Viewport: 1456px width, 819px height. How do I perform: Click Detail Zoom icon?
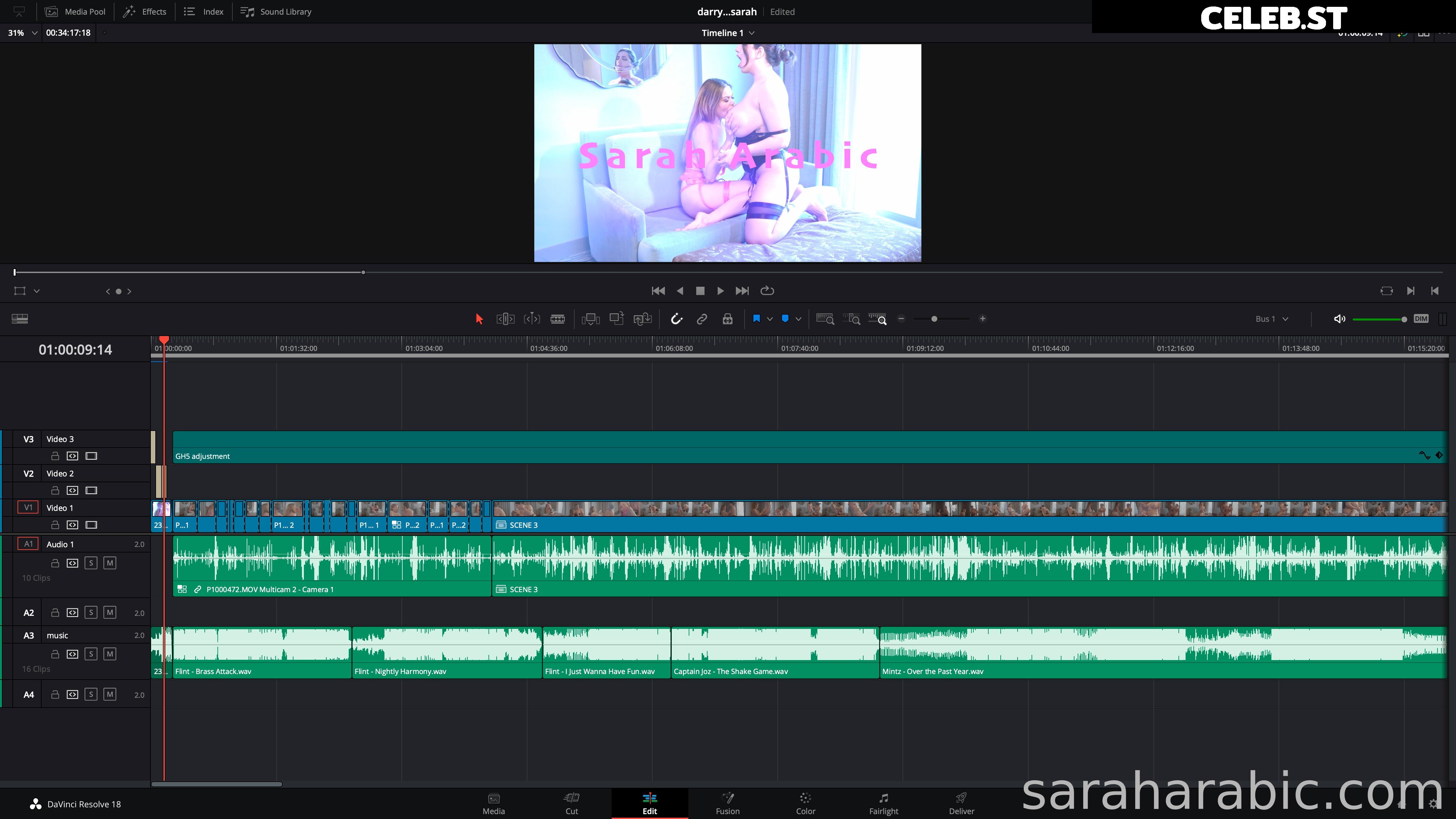[851, 319]
